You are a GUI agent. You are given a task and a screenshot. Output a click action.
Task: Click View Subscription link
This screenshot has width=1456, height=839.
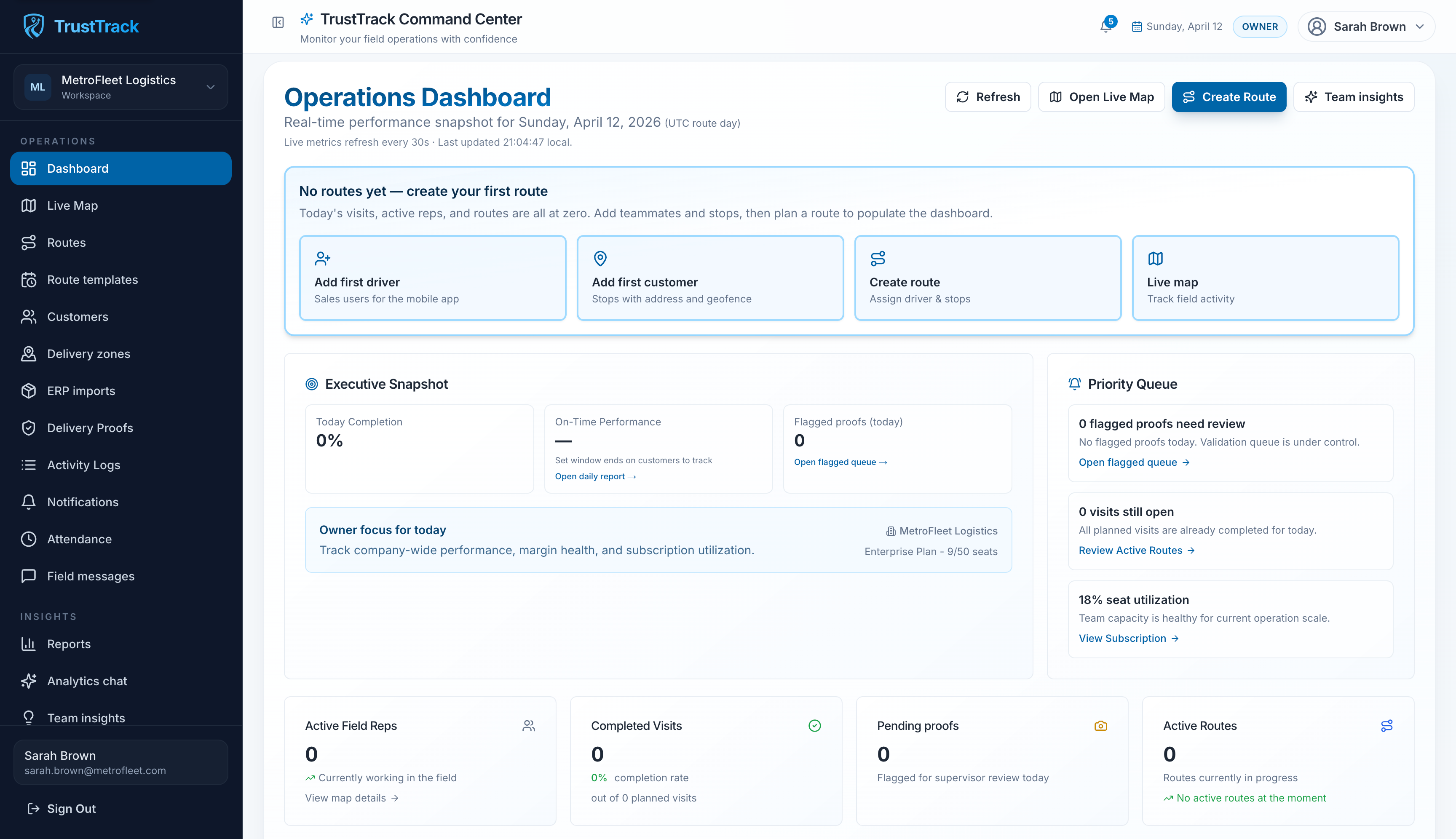tap(1128, 639)
